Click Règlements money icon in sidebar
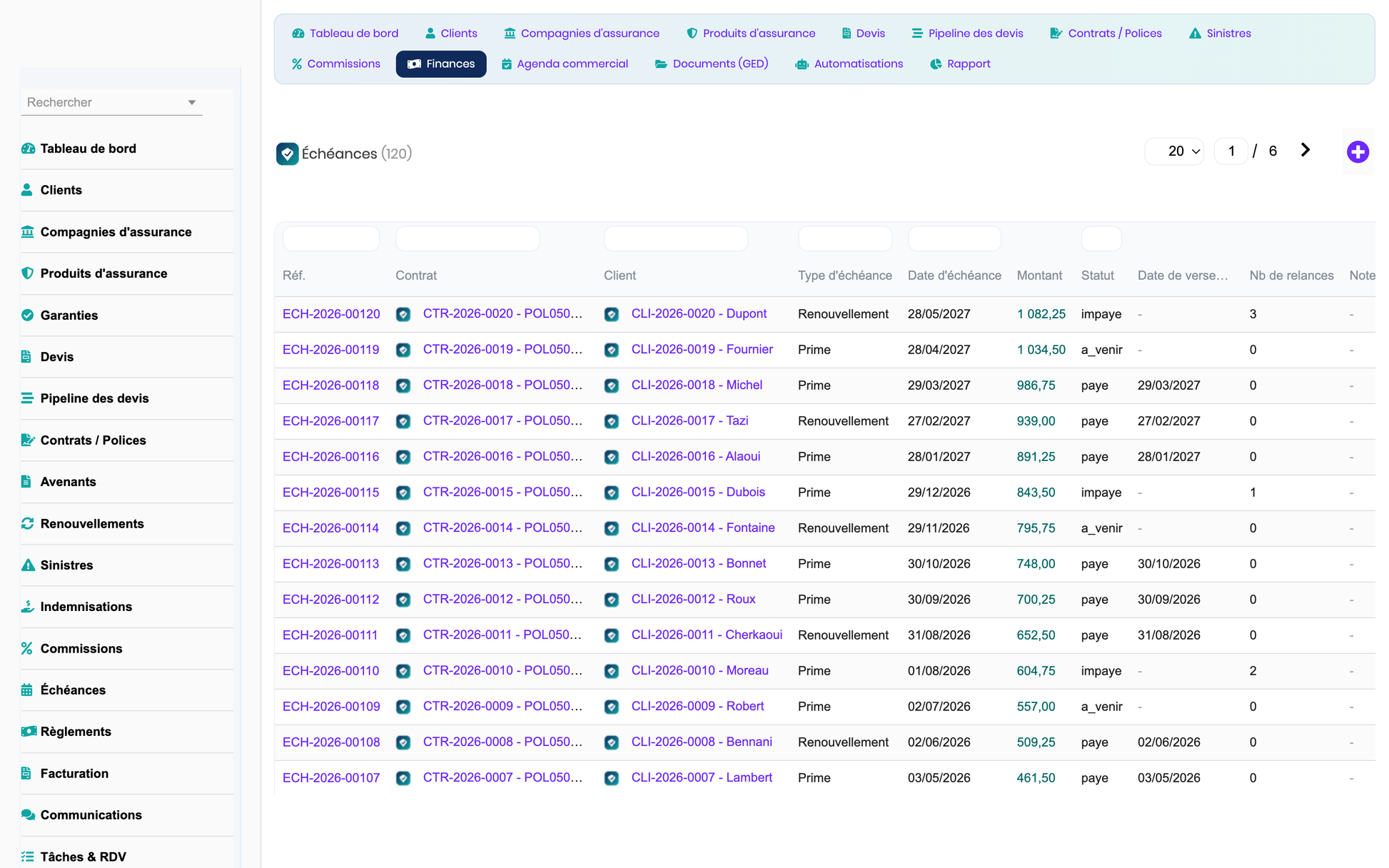This screenshot has height=868, width=1389. [29, 731]
